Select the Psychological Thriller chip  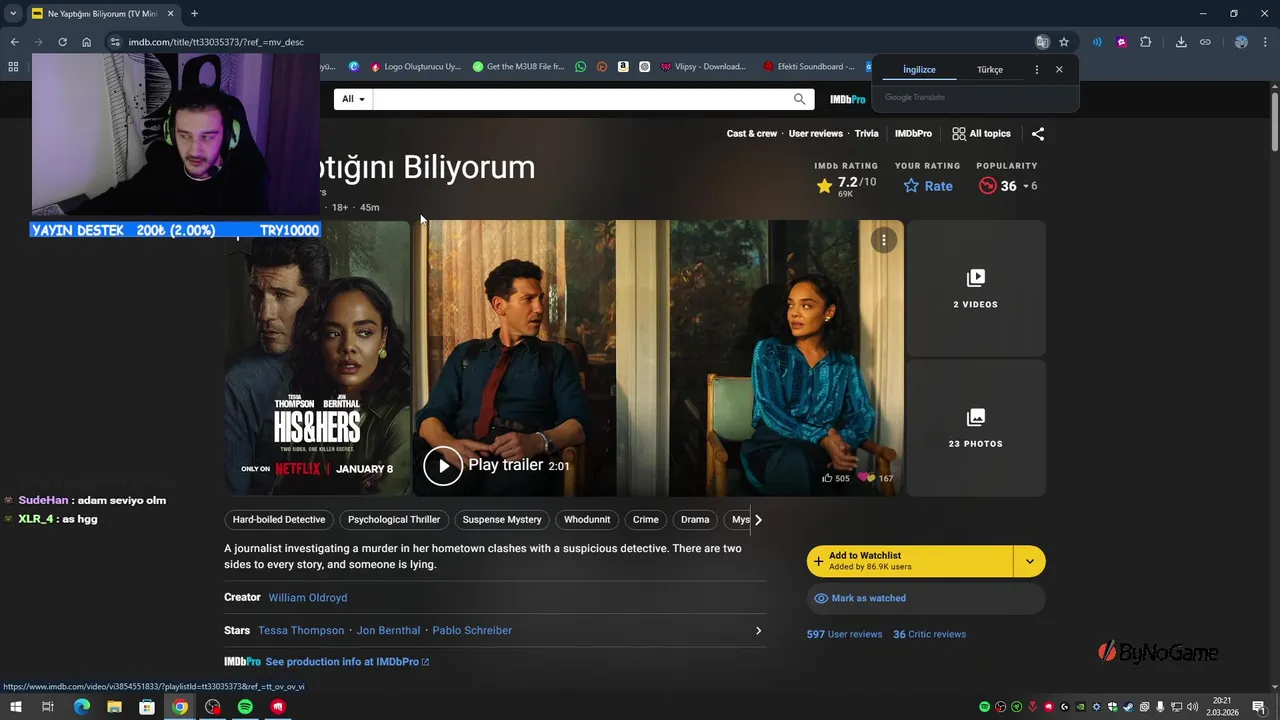394,519
